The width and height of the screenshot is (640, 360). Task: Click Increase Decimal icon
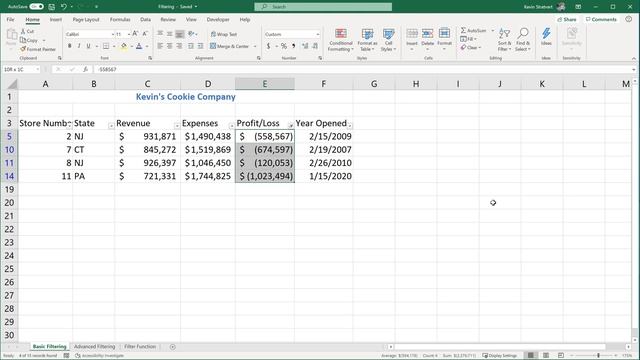[x=305, y=46]
